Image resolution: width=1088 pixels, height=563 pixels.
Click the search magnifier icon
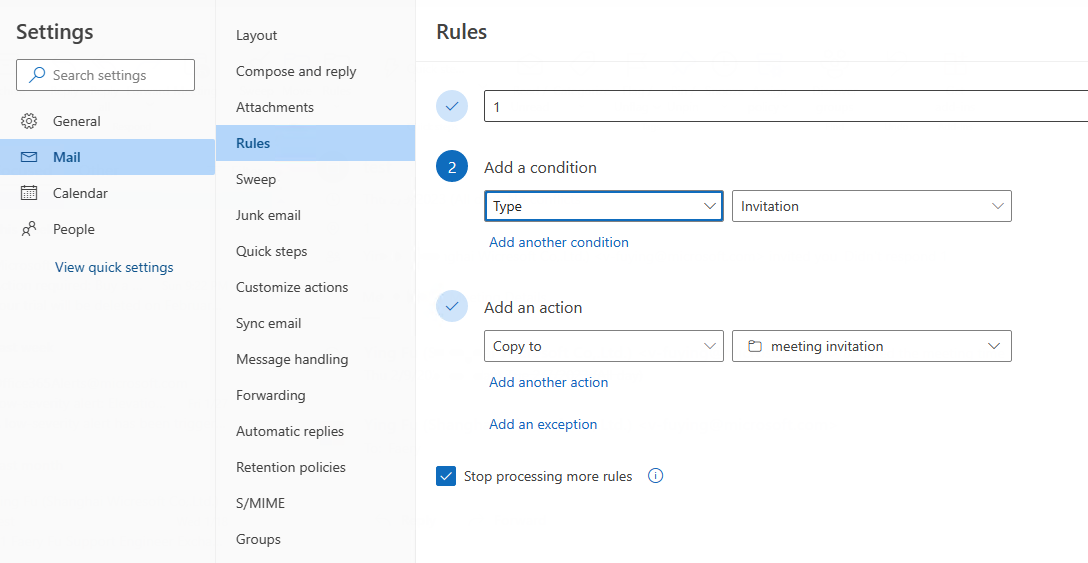pyautogui.click(x=38, y=75)
